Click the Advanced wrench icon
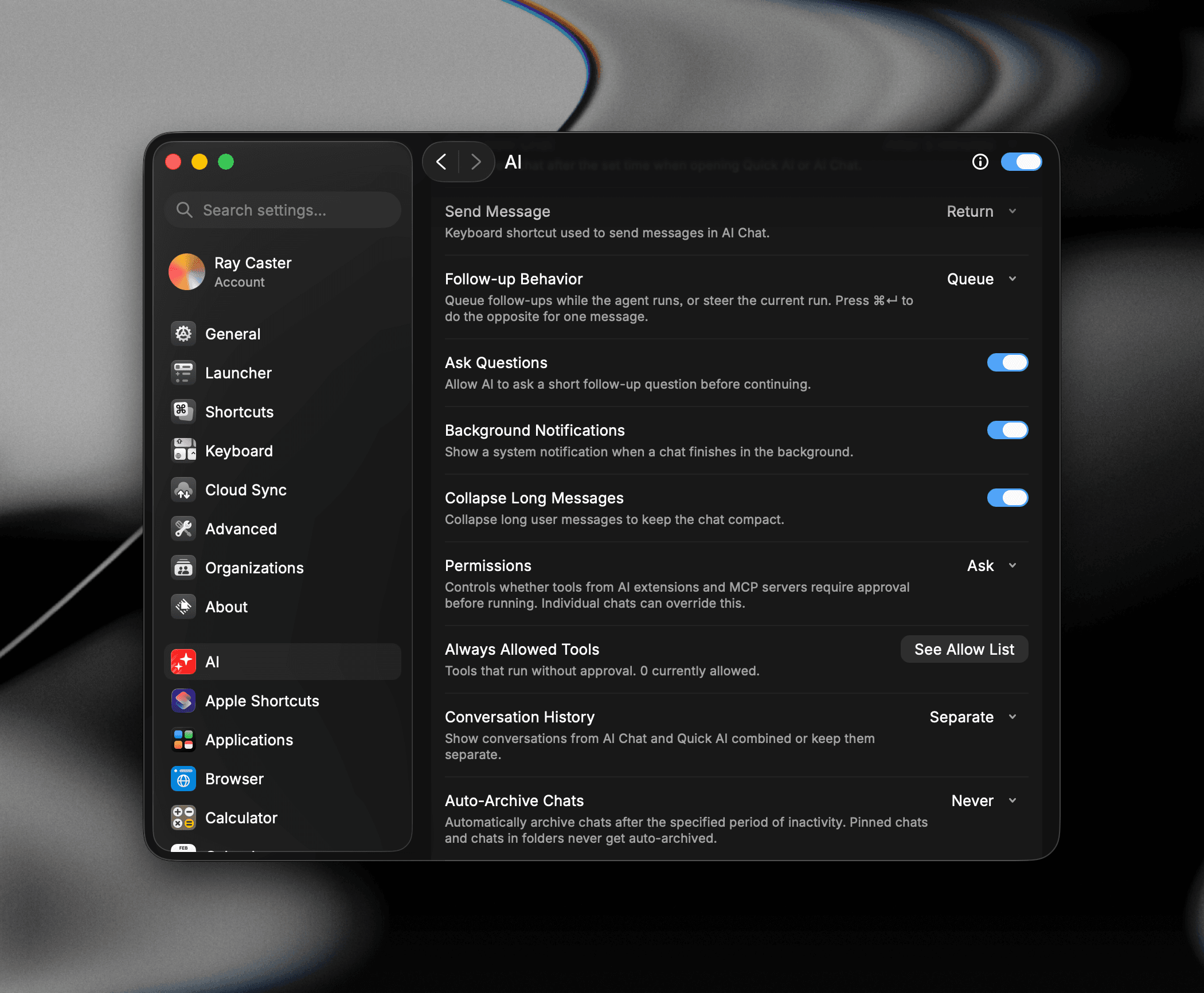 click(x=183, y=529)
